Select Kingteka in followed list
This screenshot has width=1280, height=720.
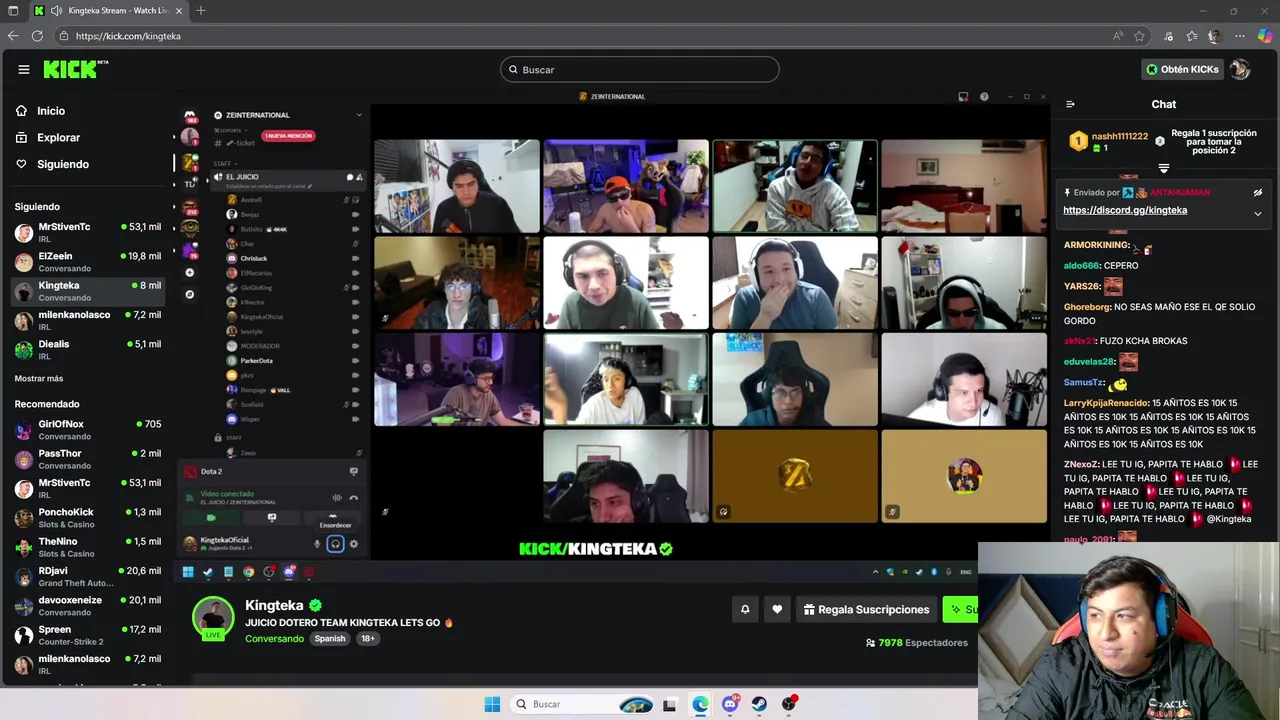coord(88,291)
